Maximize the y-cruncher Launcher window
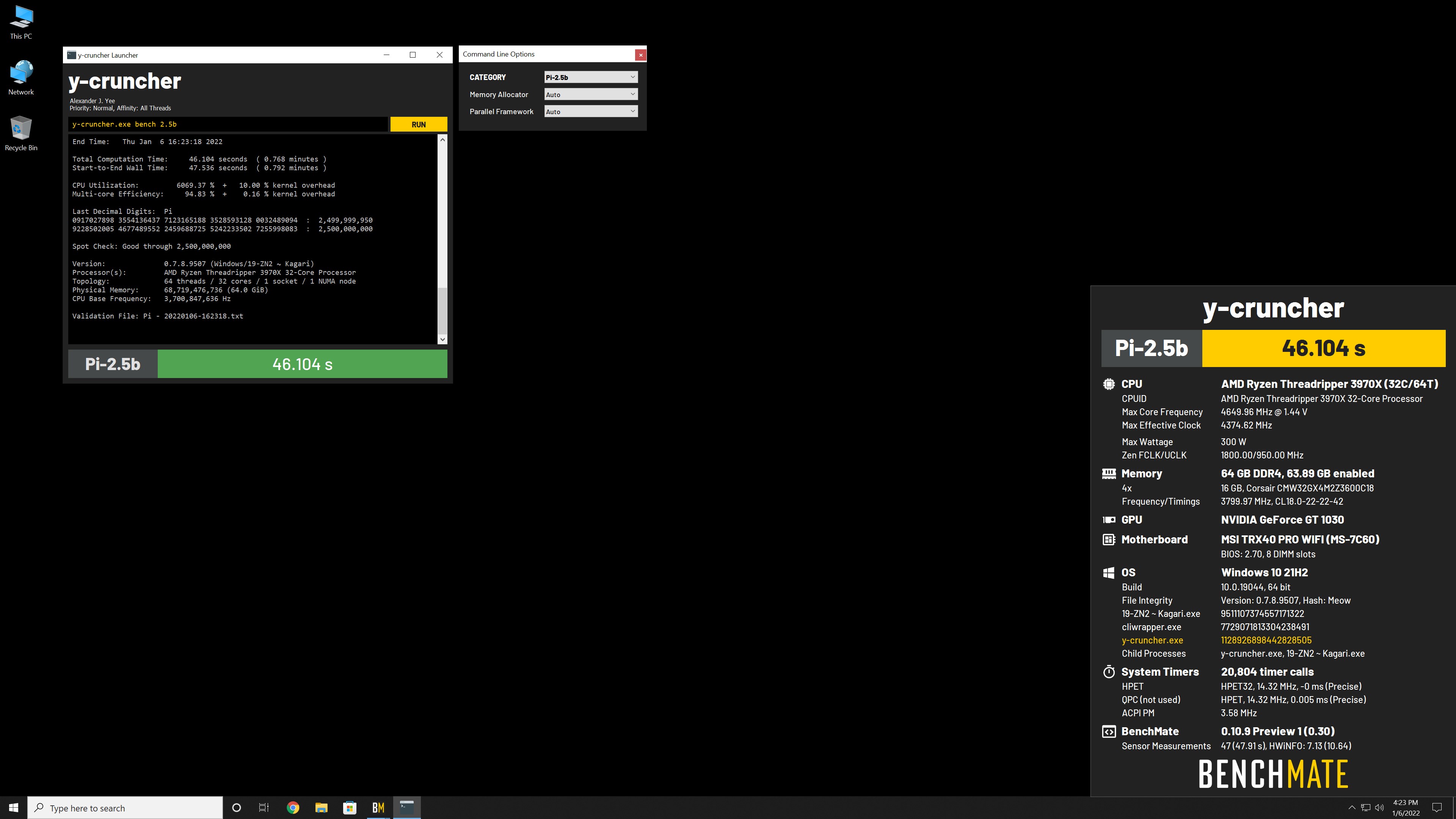This screenshot has height=819, width=1456. (413, 55)
